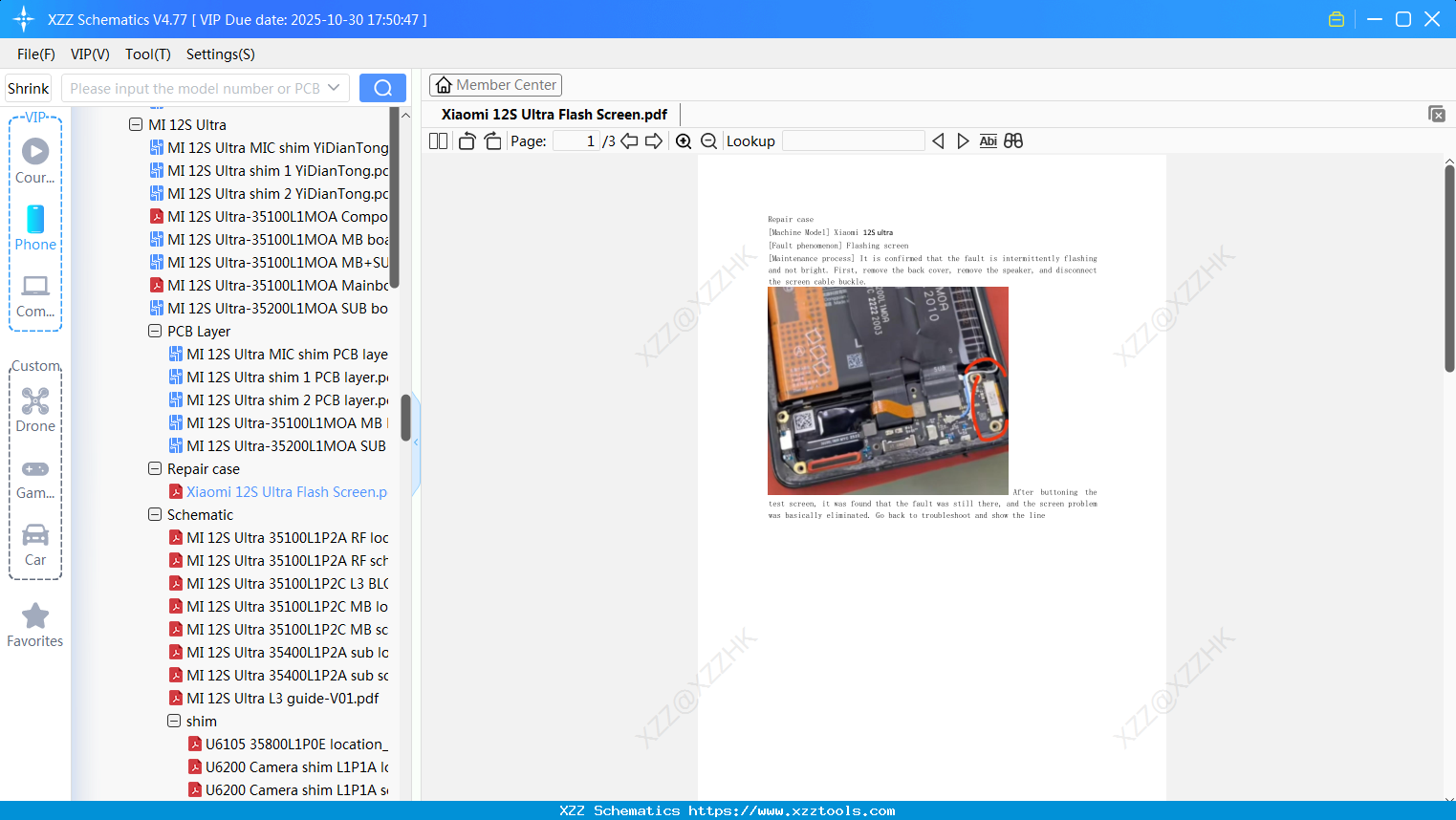
Task: Open the Settings(S) menu
Action: click(221, 54)
